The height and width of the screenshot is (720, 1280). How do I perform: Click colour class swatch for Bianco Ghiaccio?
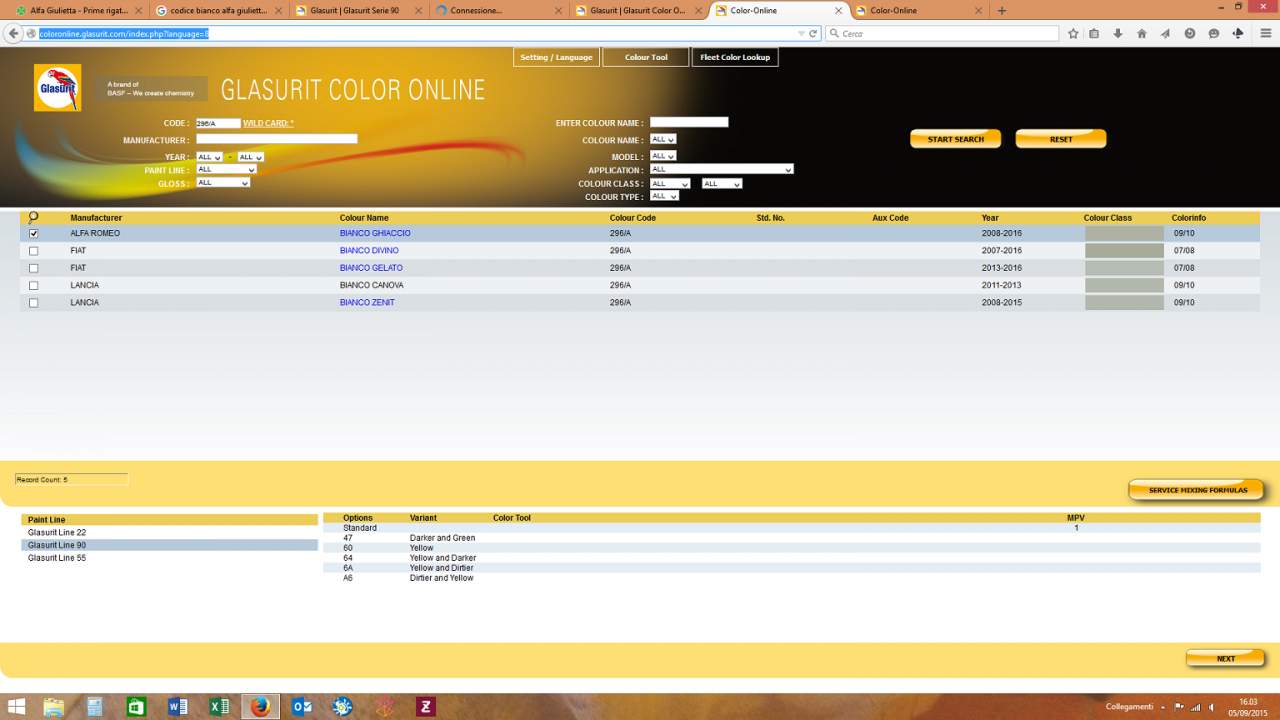[1124, 234]
